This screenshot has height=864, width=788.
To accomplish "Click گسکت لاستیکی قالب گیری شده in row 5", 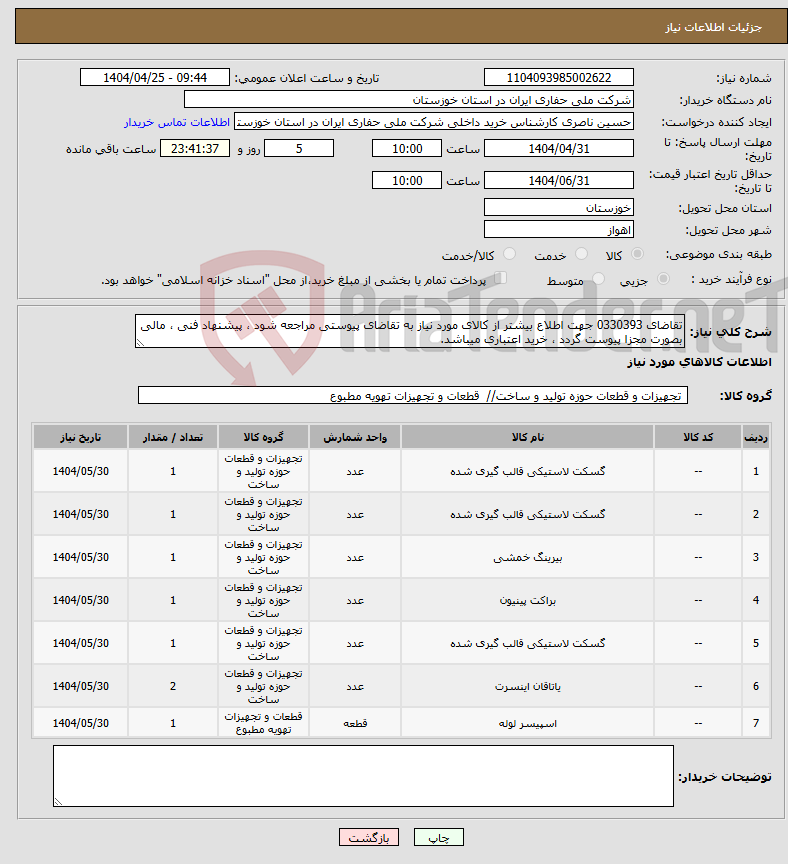I will coord(527,644).
